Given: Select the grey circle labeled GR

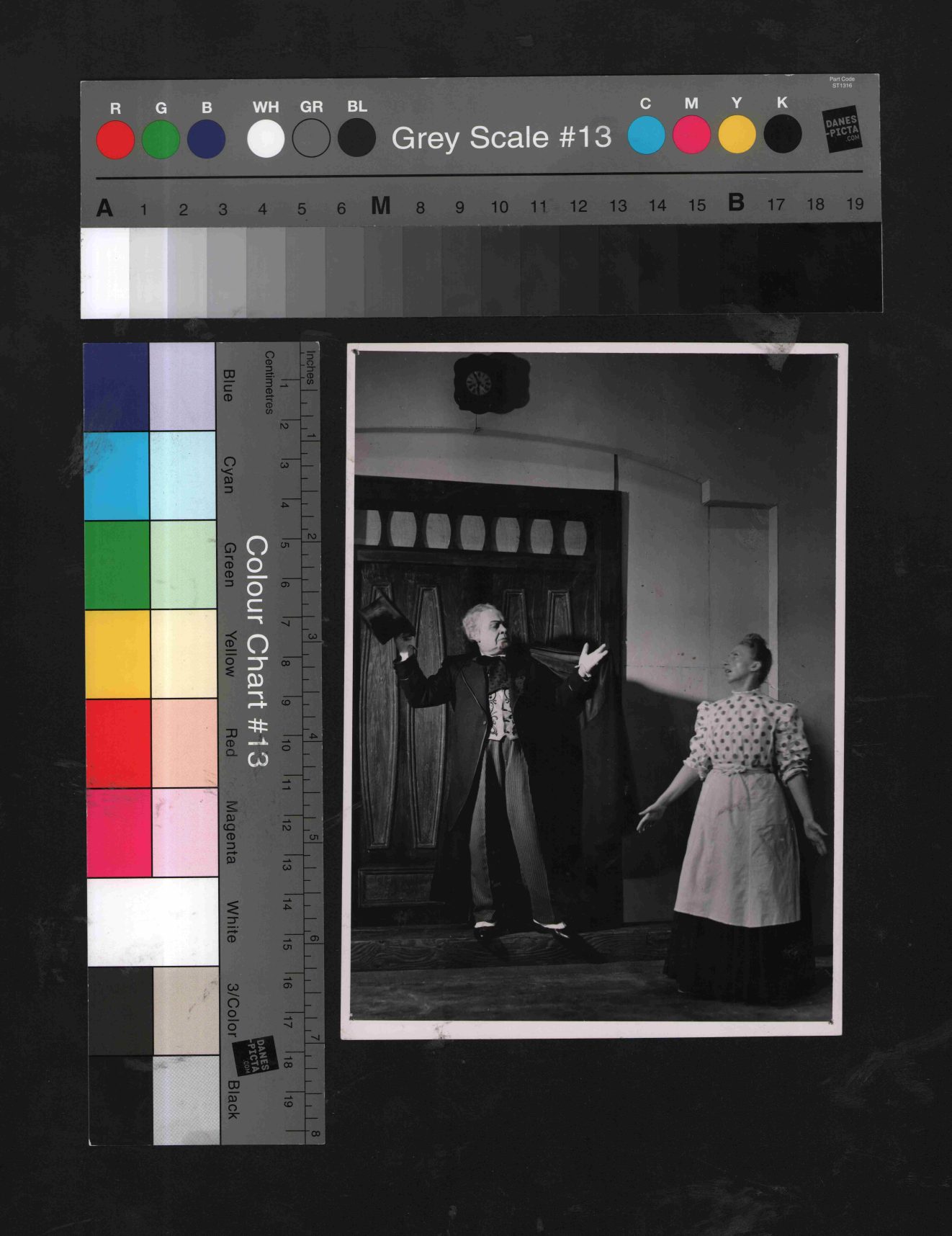Looking at the screenshot, I should [x=311, y=138].
